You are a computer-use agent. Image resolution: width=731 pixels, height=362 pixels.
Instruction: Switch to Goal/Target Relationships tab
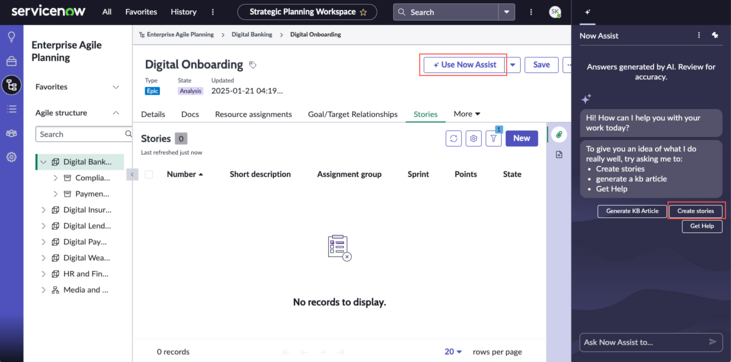352,114
